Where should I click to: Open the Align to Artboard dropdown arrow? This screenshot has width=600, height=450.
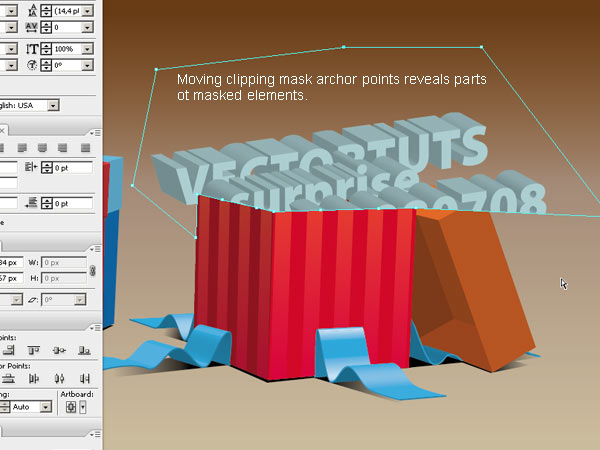83,407
